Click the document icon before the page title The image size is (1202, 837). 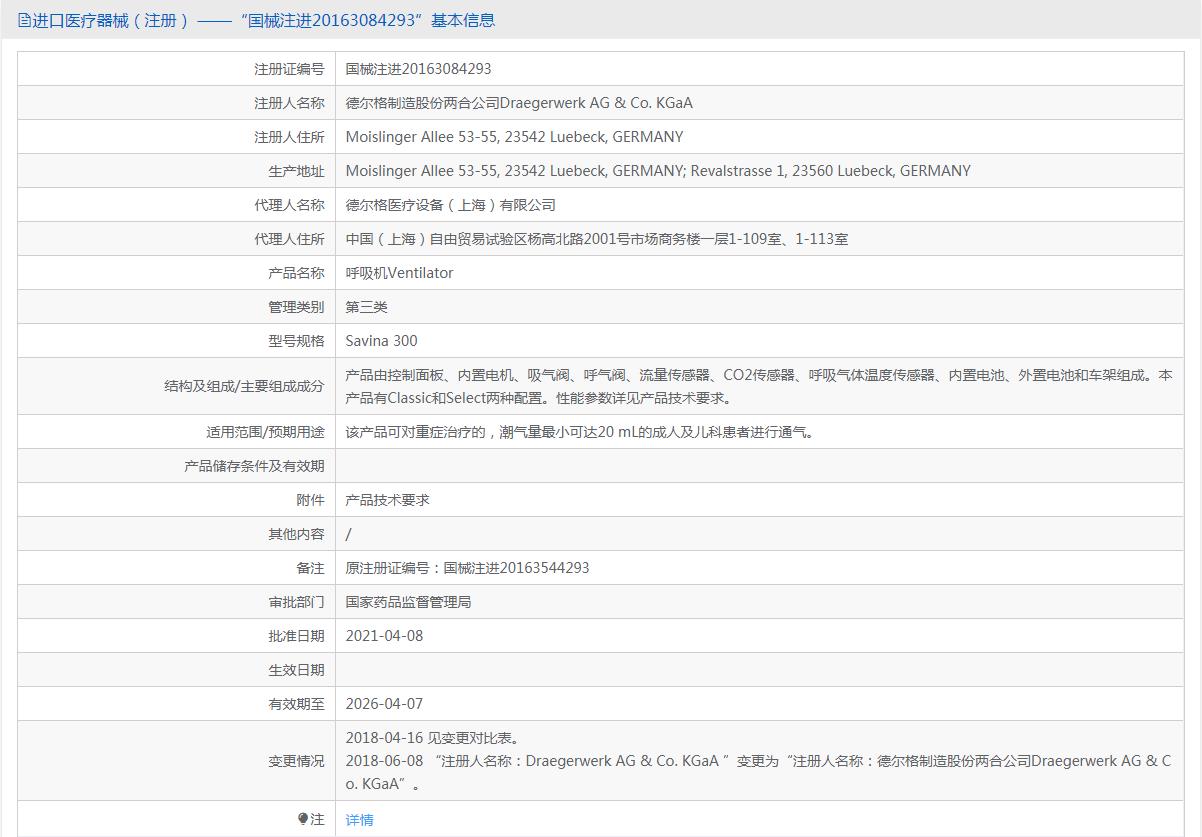24,20
